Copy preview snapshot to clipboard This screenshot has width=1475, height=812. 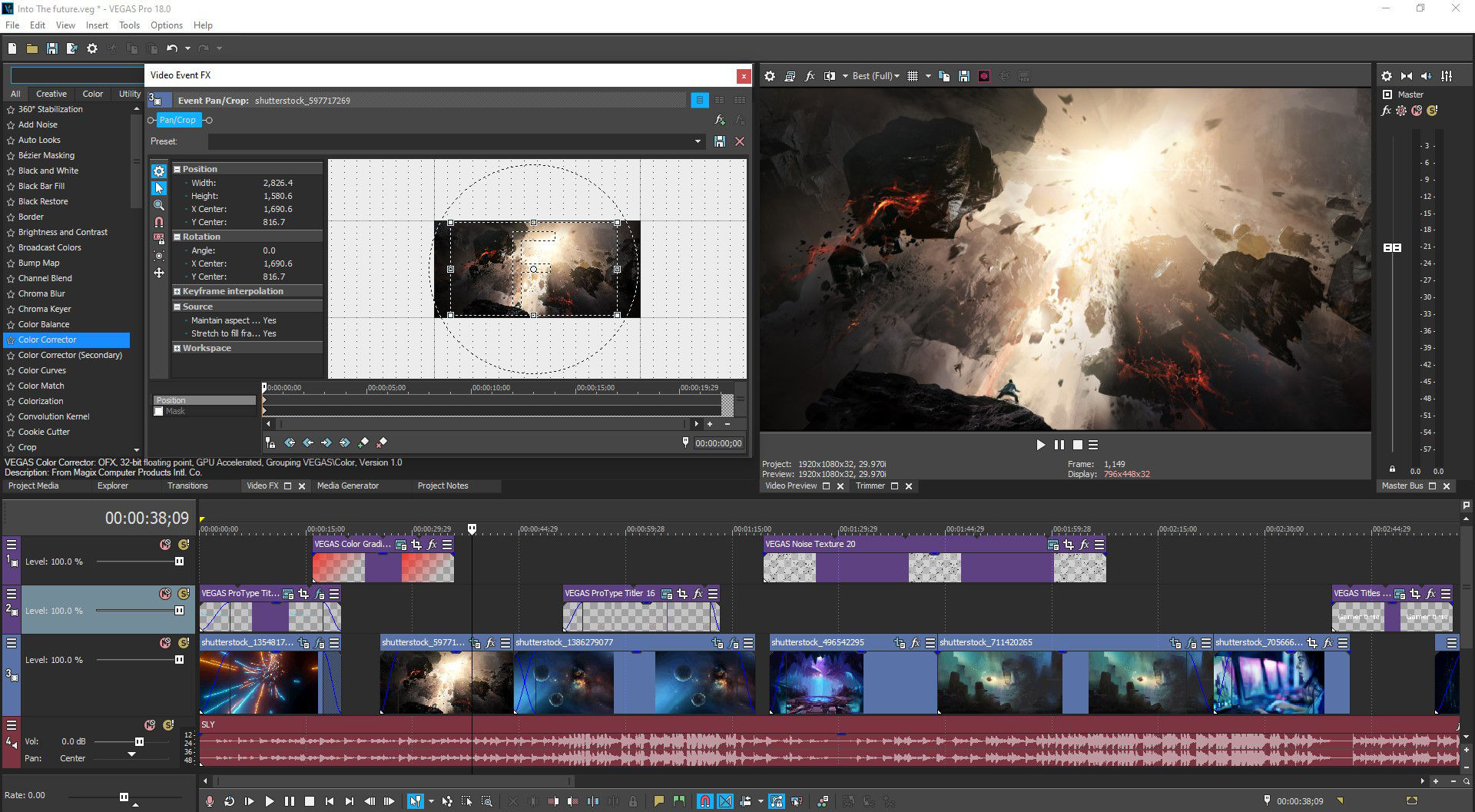tap(945, 76)
